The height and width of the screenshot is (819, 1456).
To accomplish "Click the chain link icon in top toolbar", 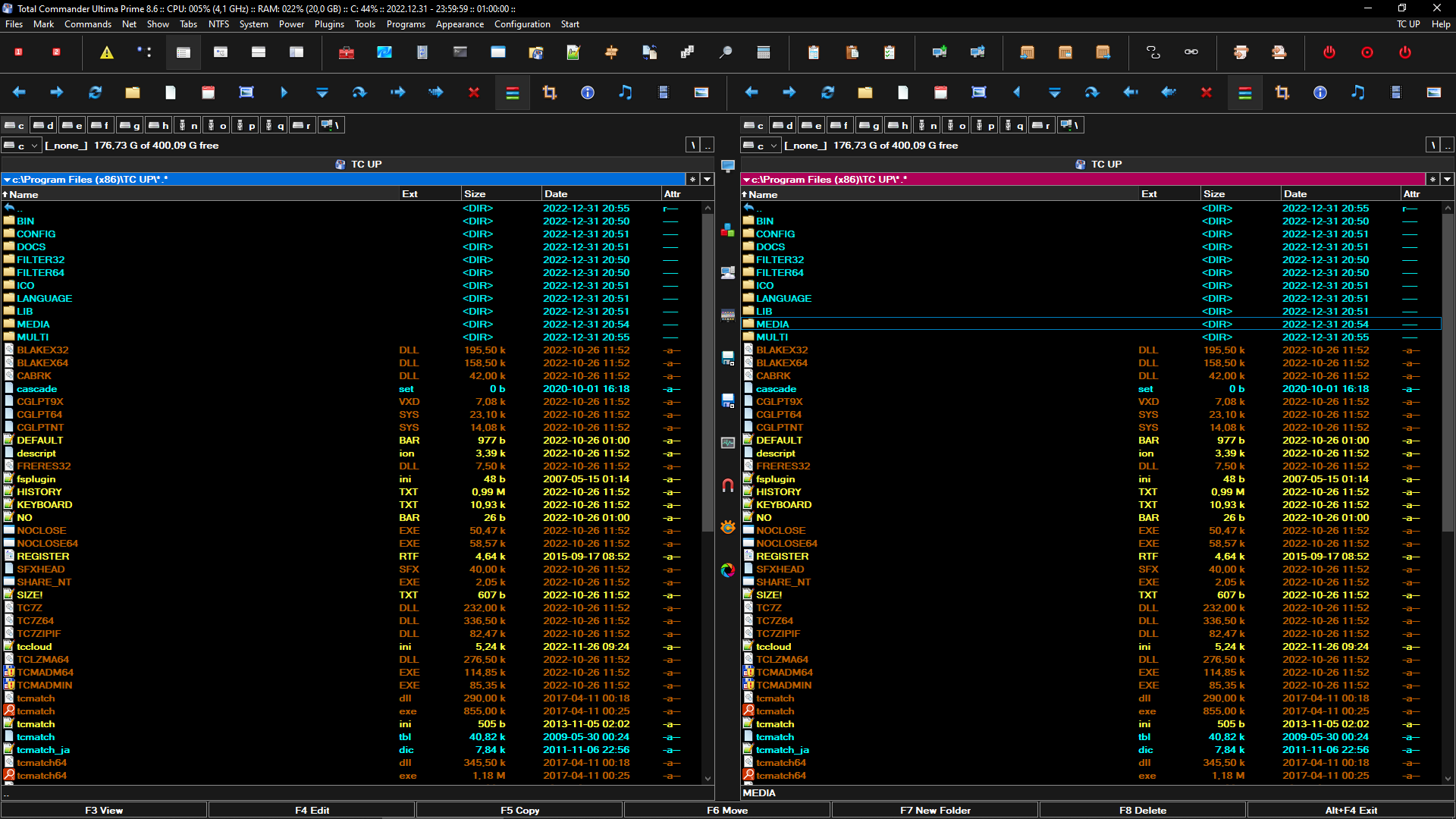I will [1191, 52].
